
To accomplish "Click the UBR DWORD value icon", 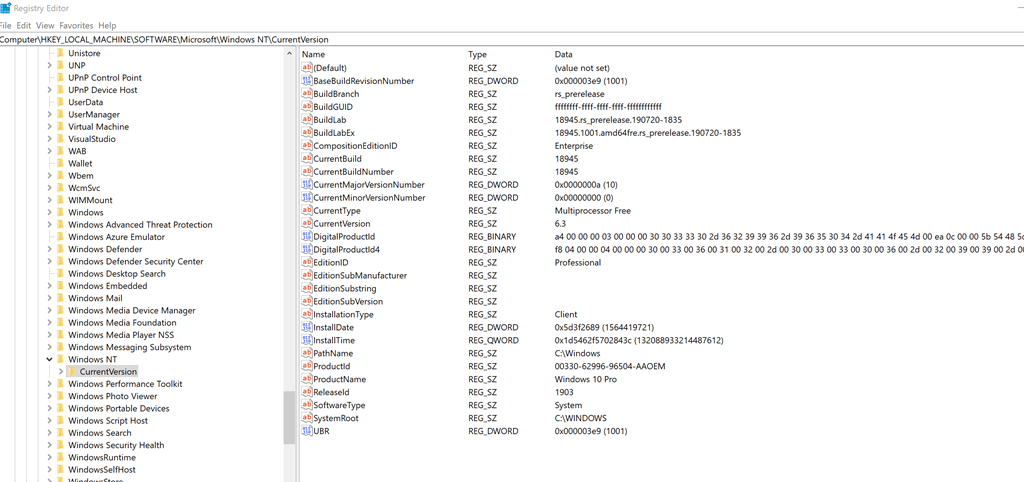I will click(307, 431).
